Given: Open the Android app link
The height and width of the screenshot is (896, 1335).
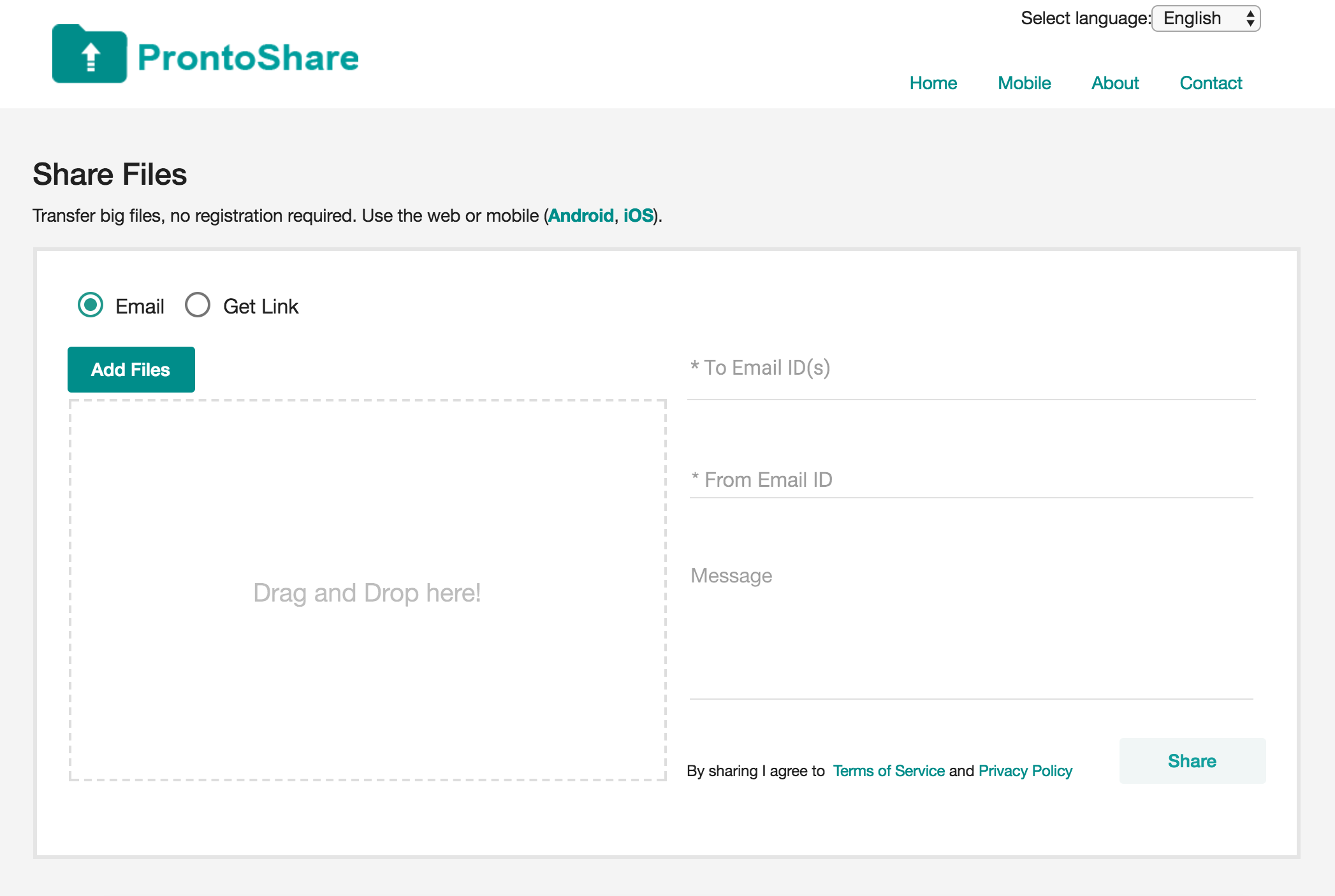Looking at the screenshot, I should coord(581,215).
